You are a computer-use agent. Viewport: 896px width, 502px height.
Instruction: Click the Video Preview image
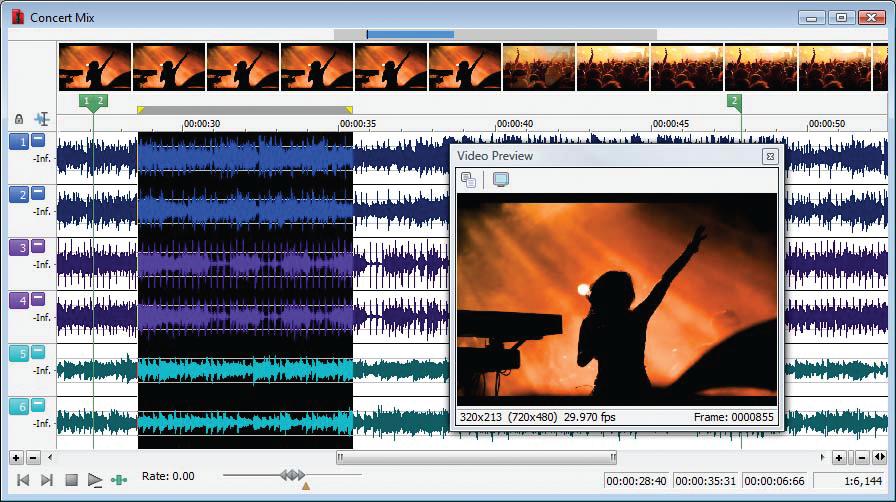617,300
